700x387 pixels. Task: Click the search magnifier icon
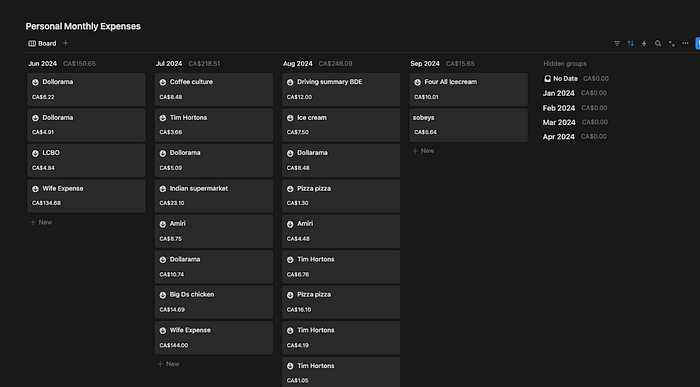658,43
